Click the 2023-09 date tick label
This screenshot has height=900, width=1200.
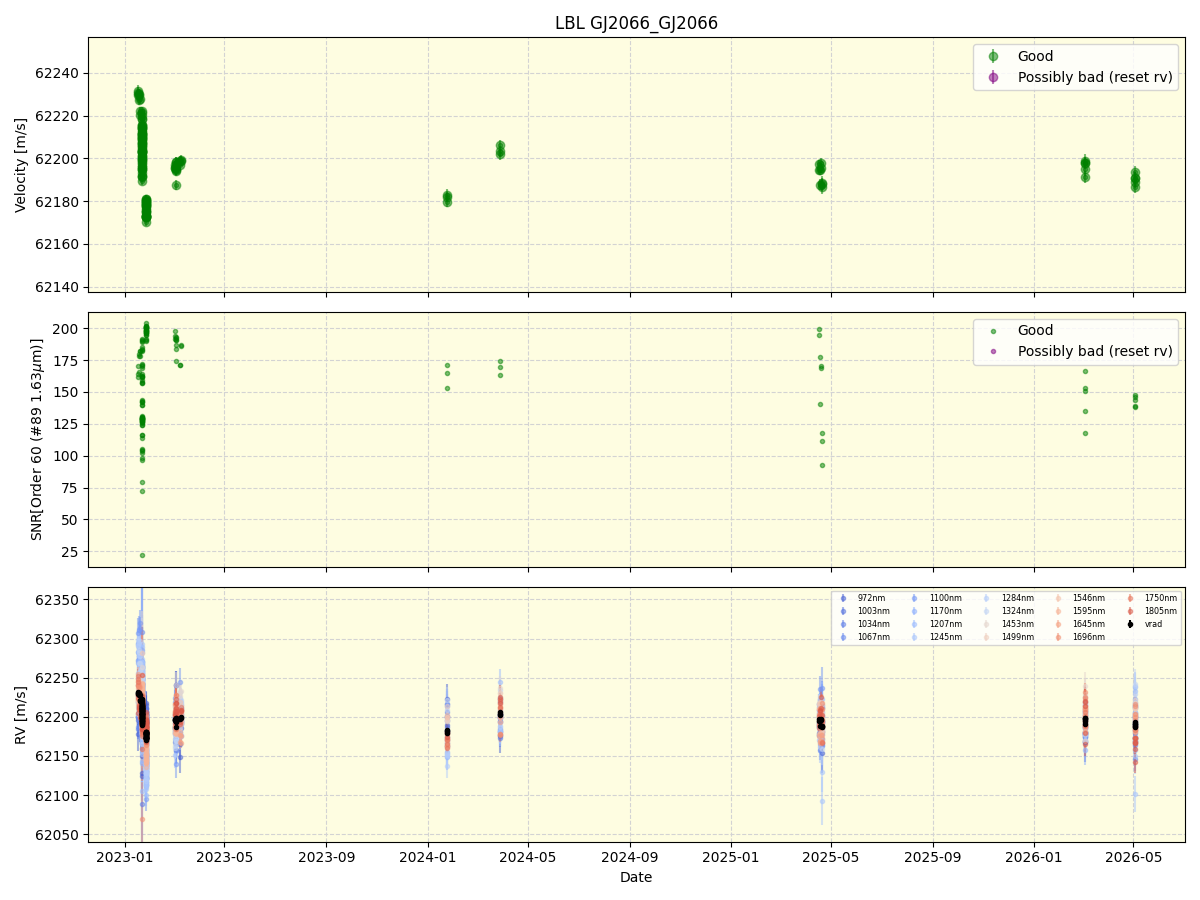pyautogui.click(x=327, y=857)
